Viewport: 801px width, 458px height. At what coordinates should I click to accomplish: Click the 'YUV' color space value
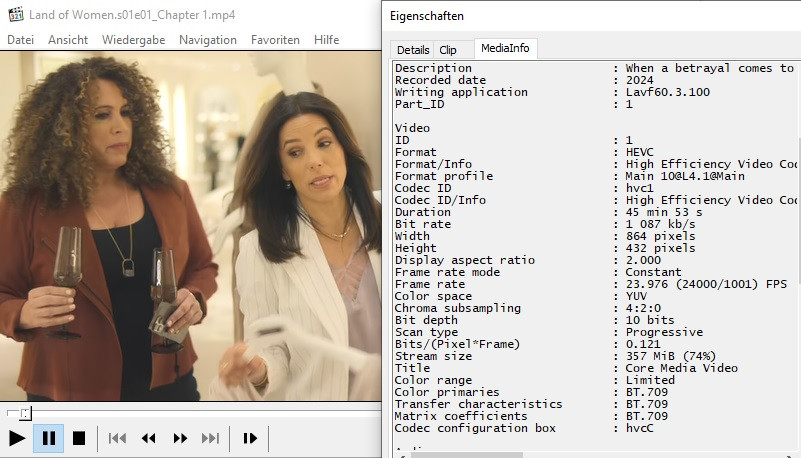pyautogui.click(x=637, y=296)
